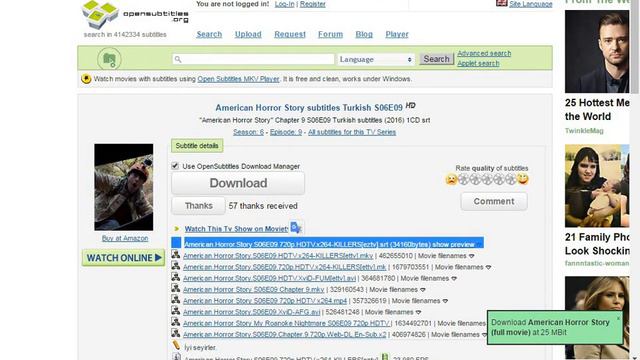Viewport: 640px width, 360px height.
Task: Expand Movie filenames for the 462655010 row
Action: point(471,256)
